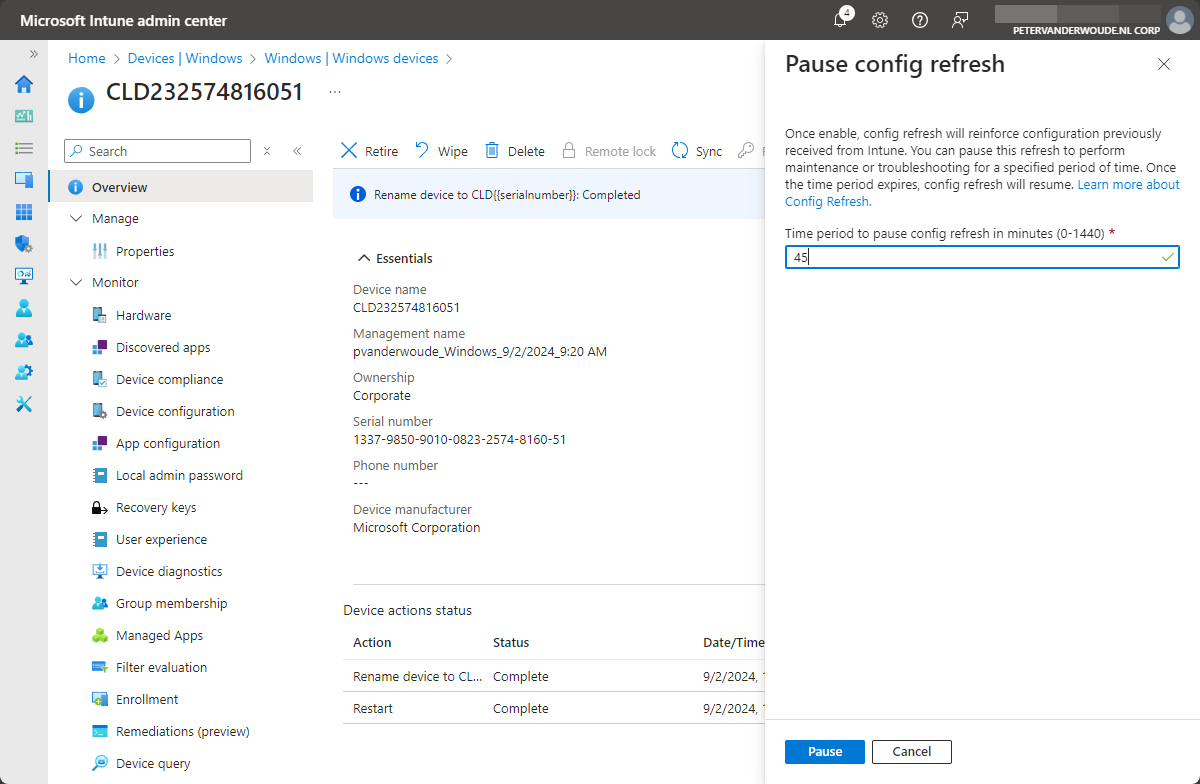Collapse the Essentials section
1200x784 pixels.
(x=363, y=258)
